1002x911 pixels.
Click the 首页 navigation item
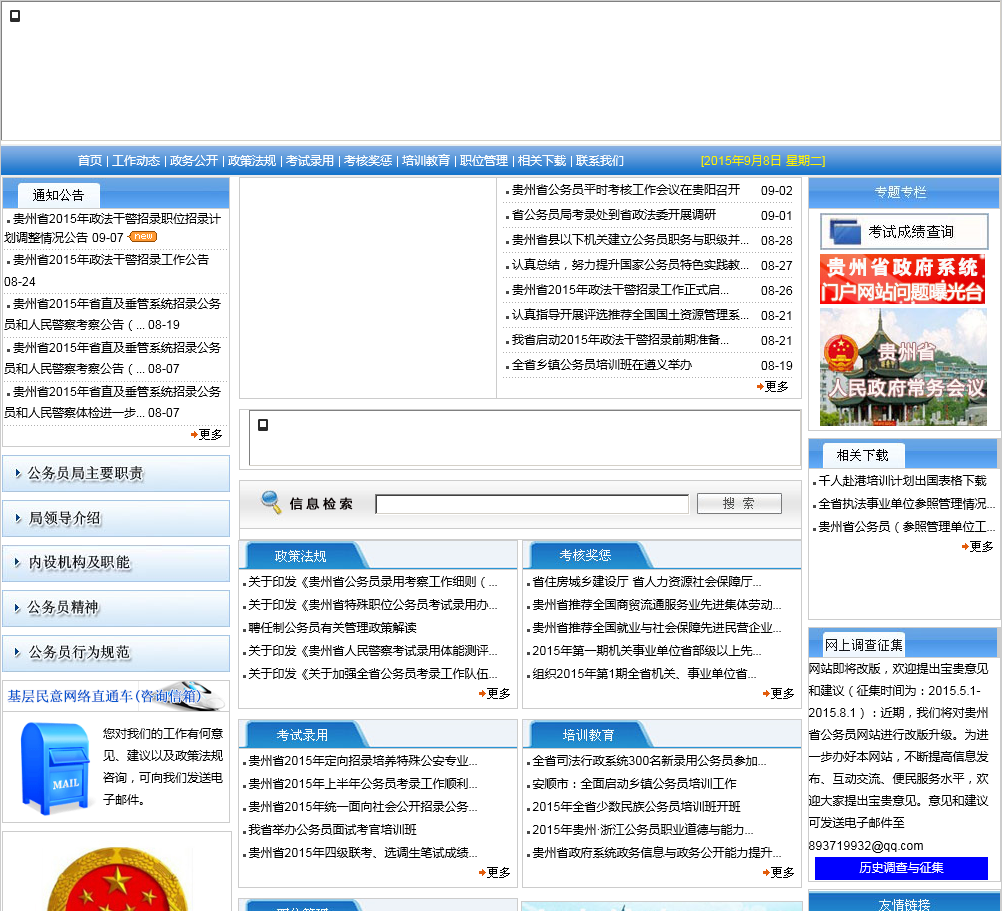tap(89, 161)
